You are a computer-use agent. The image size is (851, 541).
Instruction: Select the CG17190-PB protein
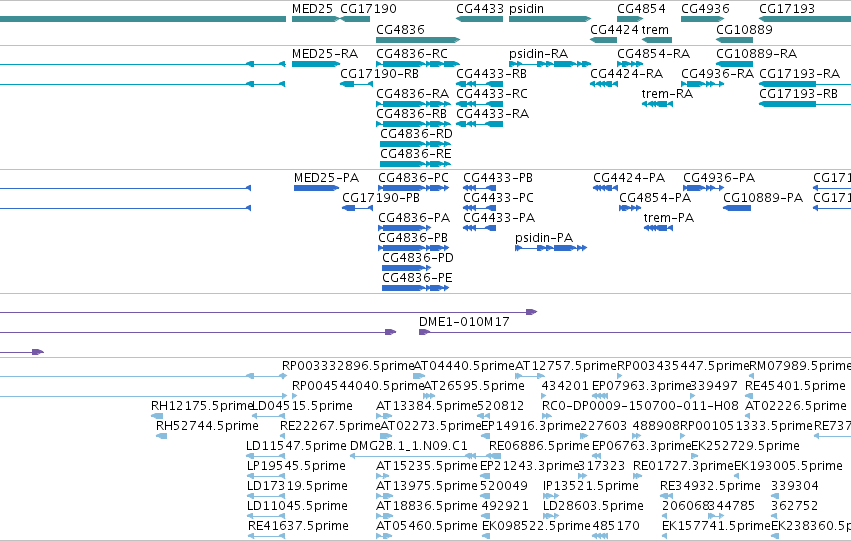point(357,208)
